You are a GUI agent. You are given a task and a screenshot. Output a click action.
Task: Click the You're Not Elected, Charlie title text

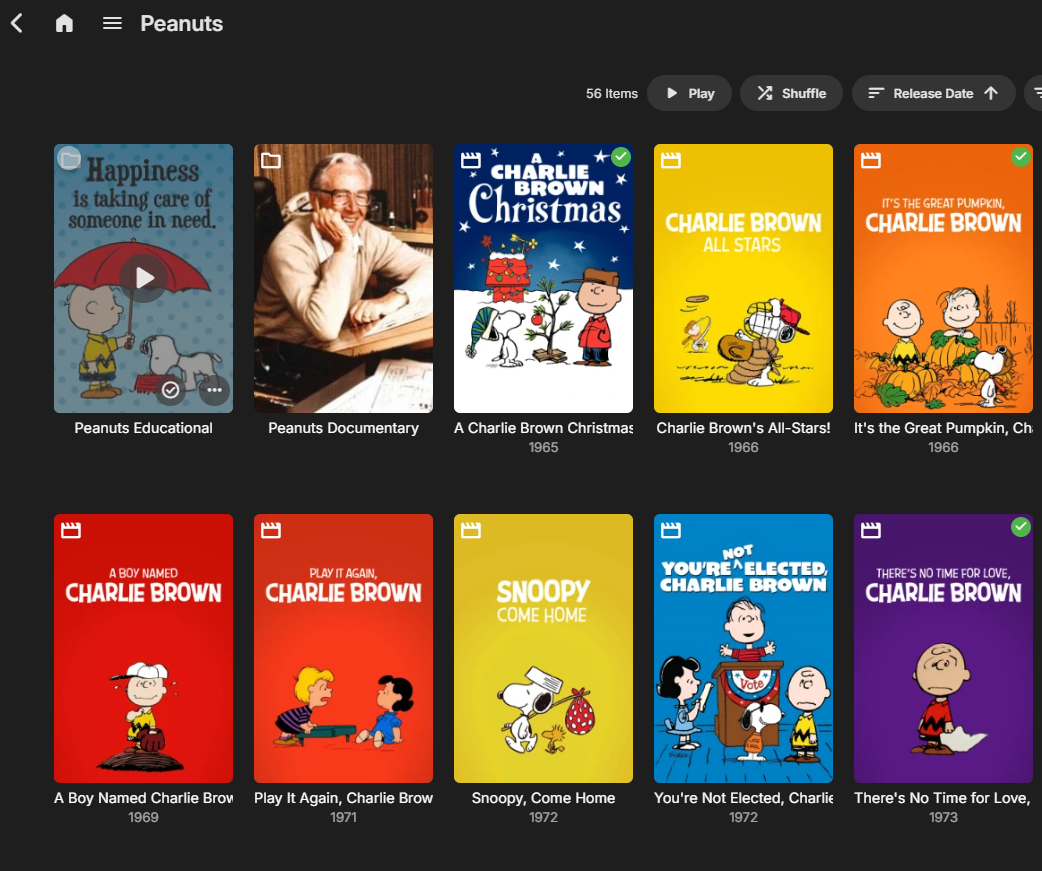pos(743,798)
